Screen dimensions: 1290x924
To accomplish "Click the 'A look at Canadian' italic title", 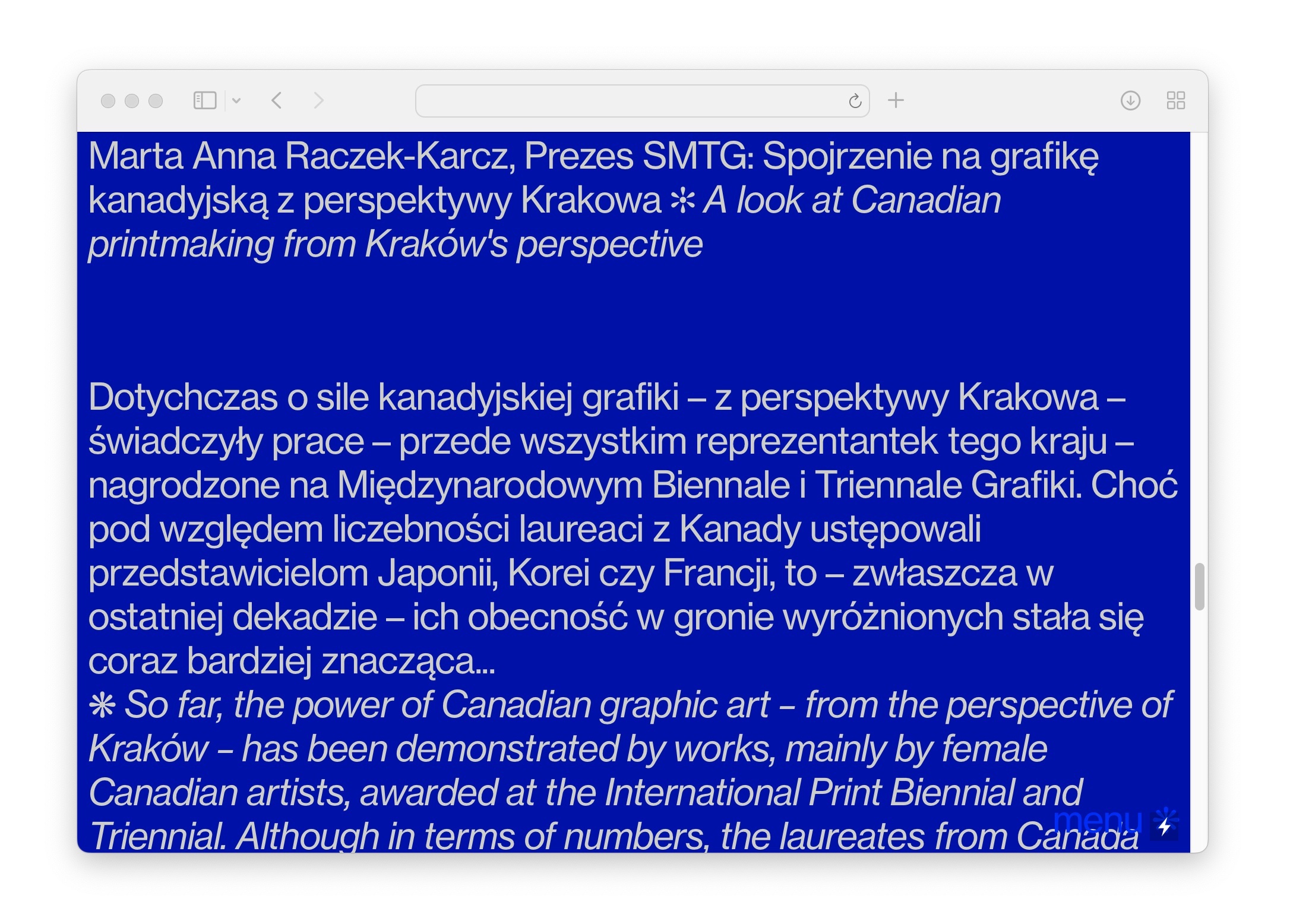I will click(852, 200).
